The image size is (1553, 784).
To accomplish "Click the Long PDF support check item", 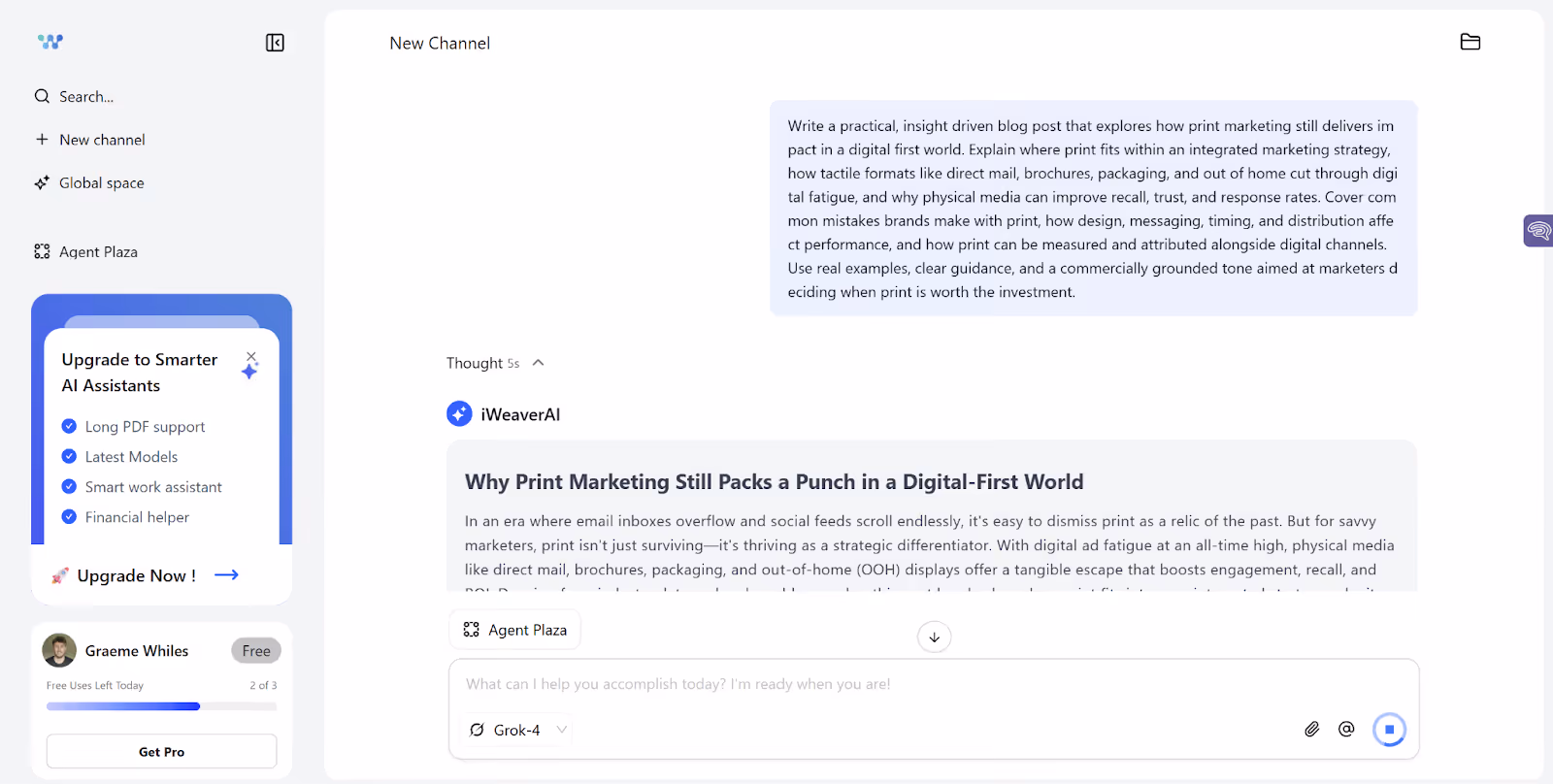I will (134, 426).
